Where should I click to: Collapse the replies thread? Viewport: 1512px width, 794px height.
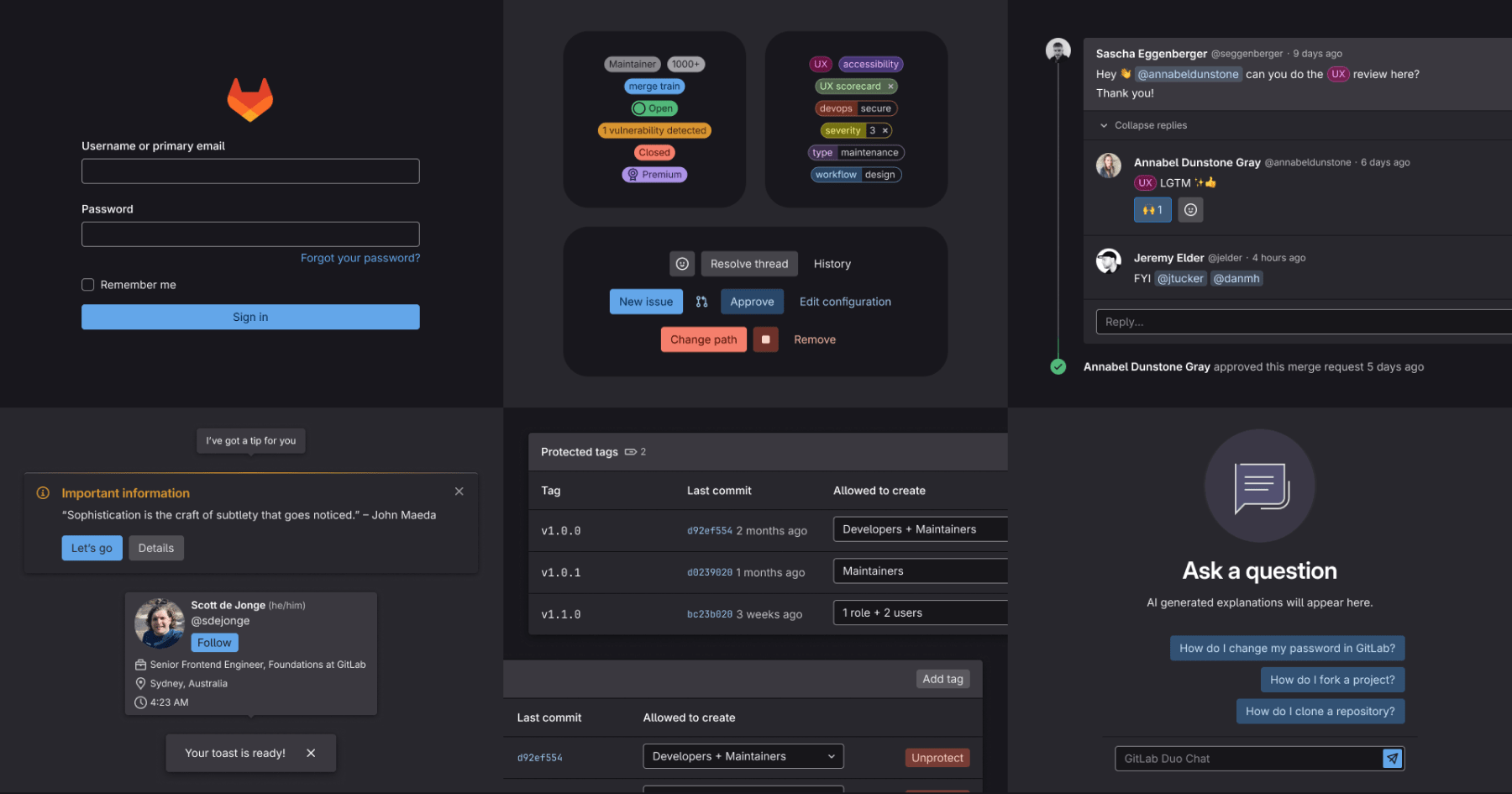[1142, 124]
